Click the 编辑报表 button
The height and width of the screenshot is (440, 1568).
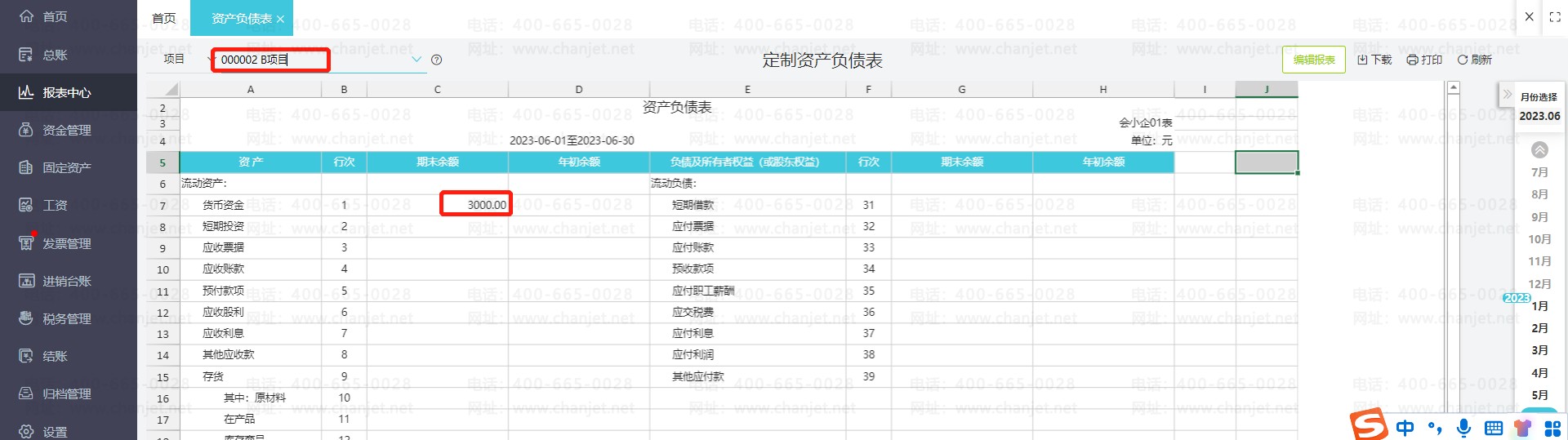click(x=1314, y=60)
